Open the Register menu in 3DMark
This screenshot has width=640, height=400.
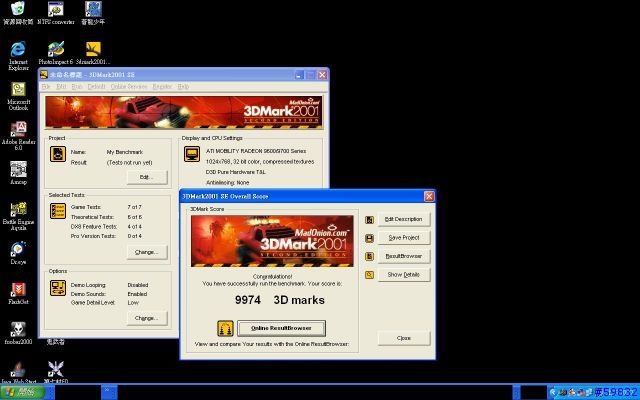point(162,87)
